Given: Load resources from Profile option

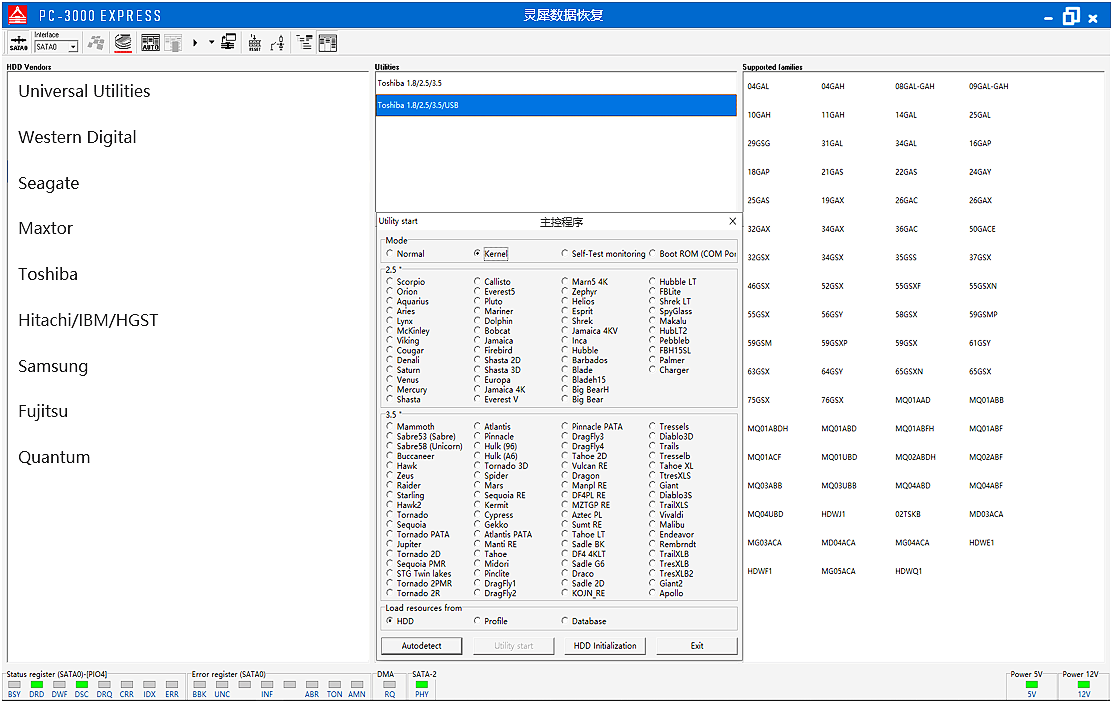Looking at the screenshot, I should pyautogui.click(x=477, y=620).
